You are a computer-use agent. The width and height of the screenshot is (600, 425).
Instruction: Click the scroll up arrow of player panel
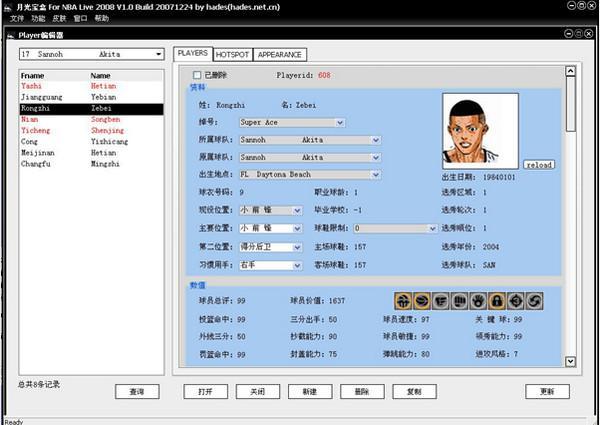coord(571,71)
